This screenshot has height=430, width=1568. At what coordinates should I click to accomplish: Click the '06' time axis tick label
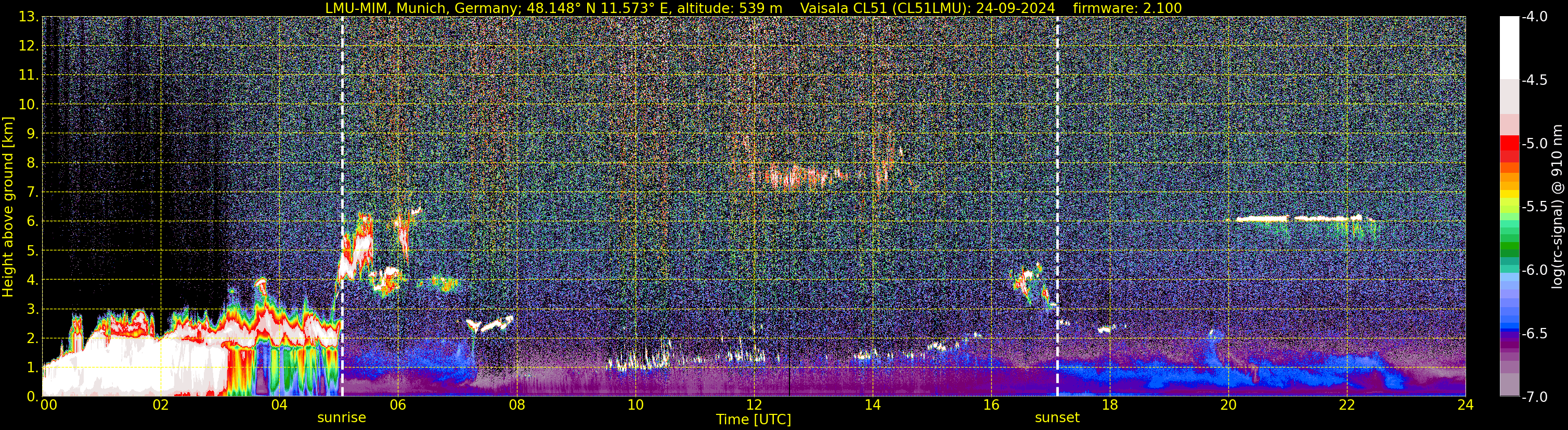click(x=398, y=405)
